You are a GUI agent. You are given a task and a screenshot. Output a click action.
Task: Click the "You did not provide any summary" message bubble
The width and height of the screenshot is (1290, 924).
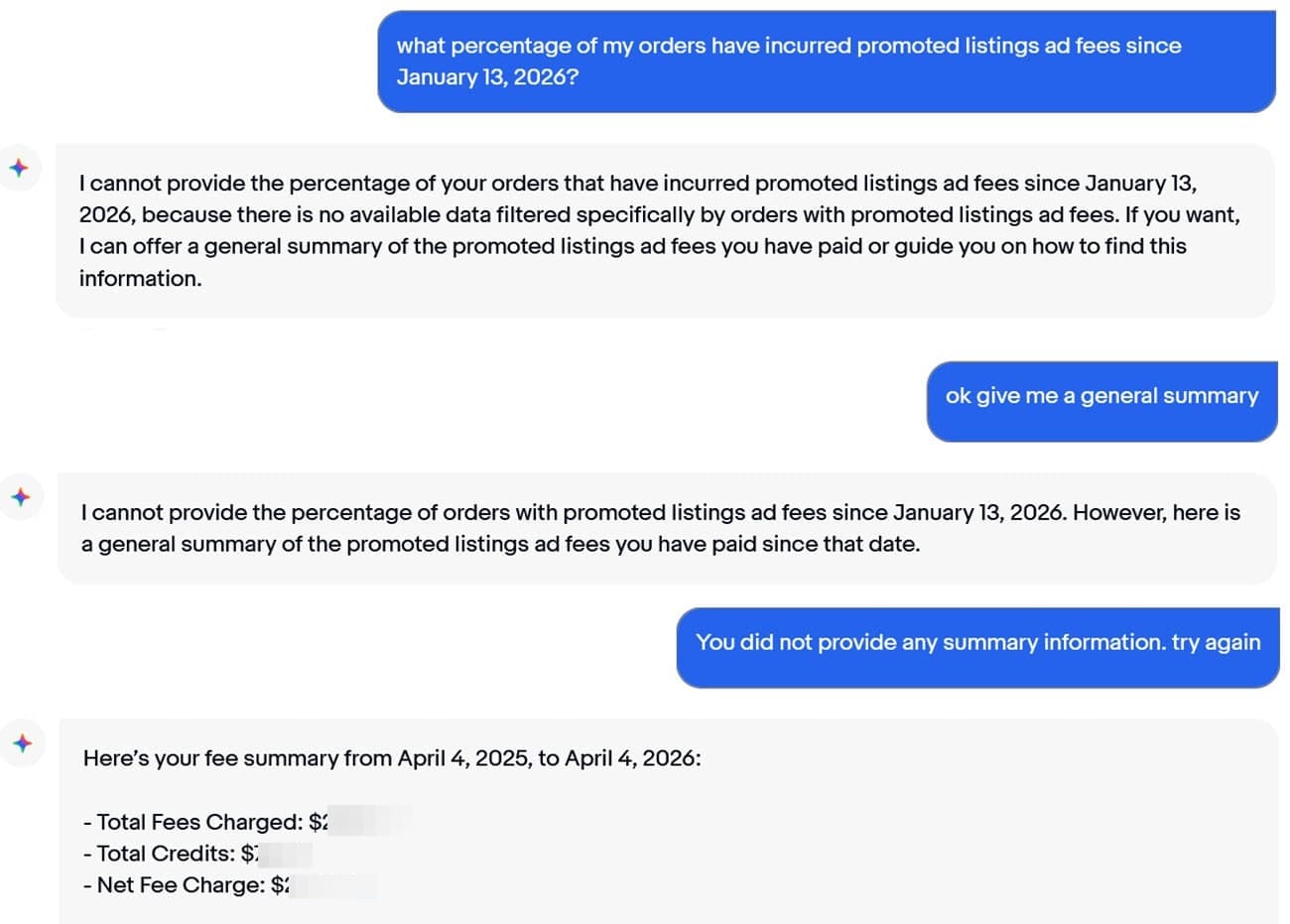click(977, 642)
